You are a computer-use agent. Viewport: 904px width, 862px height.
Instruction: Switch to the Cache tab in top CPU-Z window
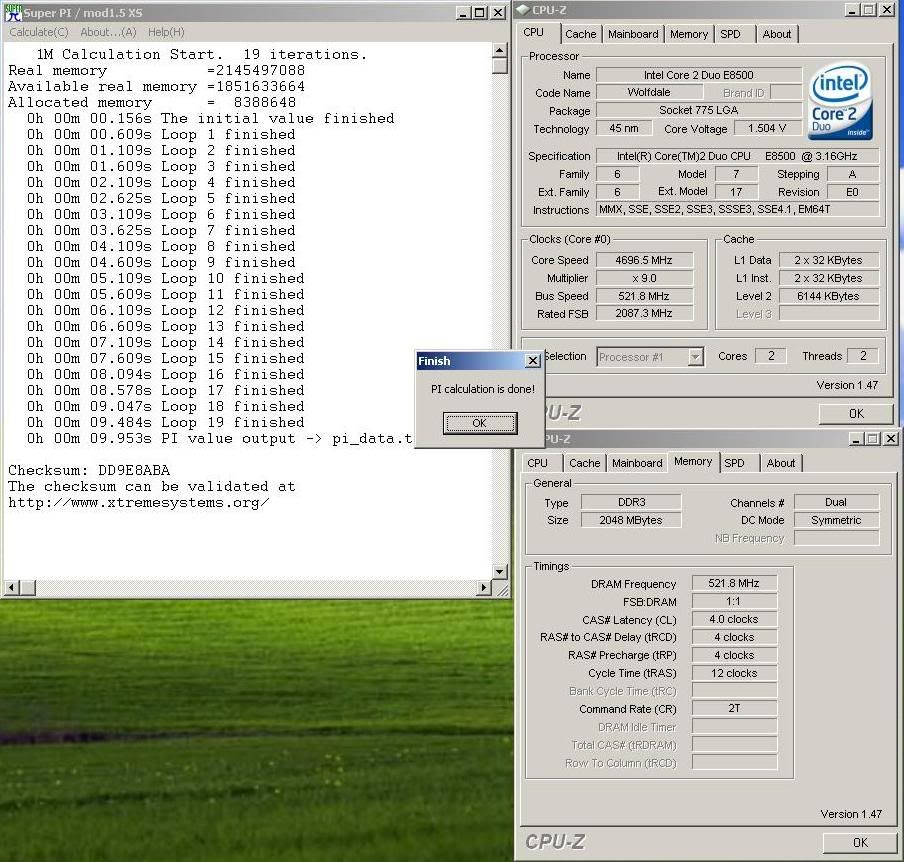581,34
